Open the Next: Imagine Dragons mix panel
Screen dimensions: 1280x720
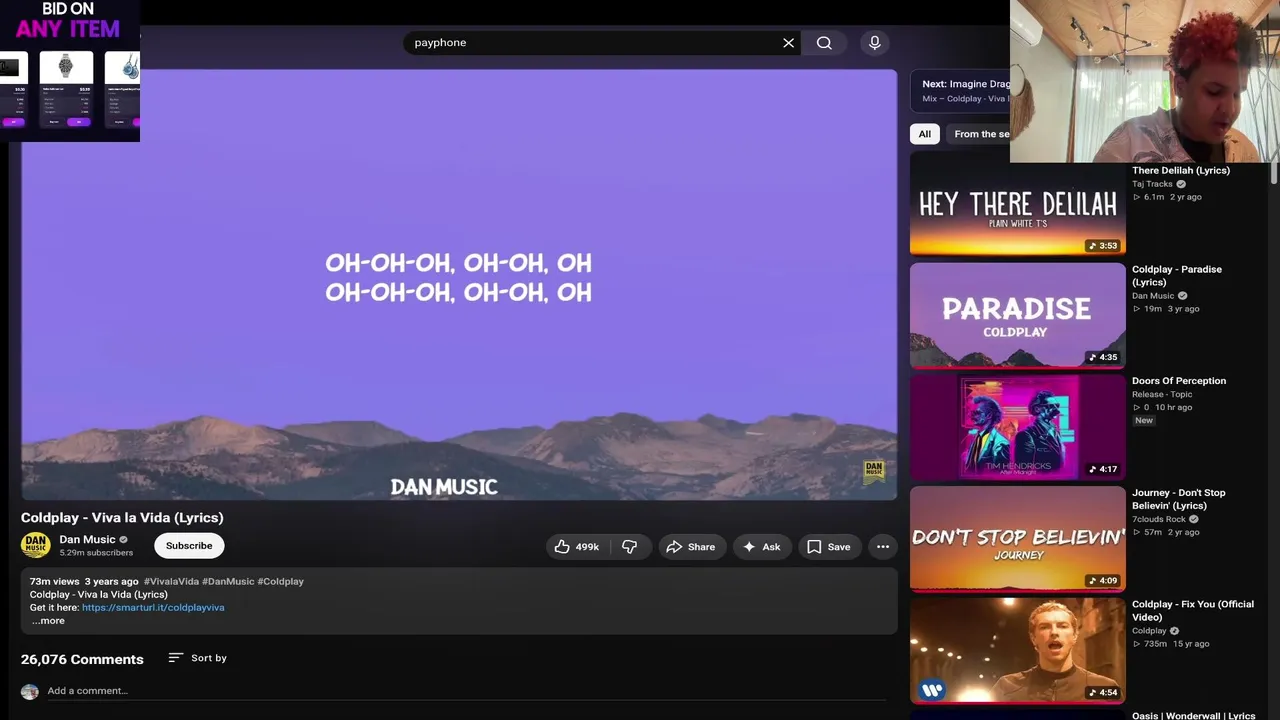[x=960, y=90]
